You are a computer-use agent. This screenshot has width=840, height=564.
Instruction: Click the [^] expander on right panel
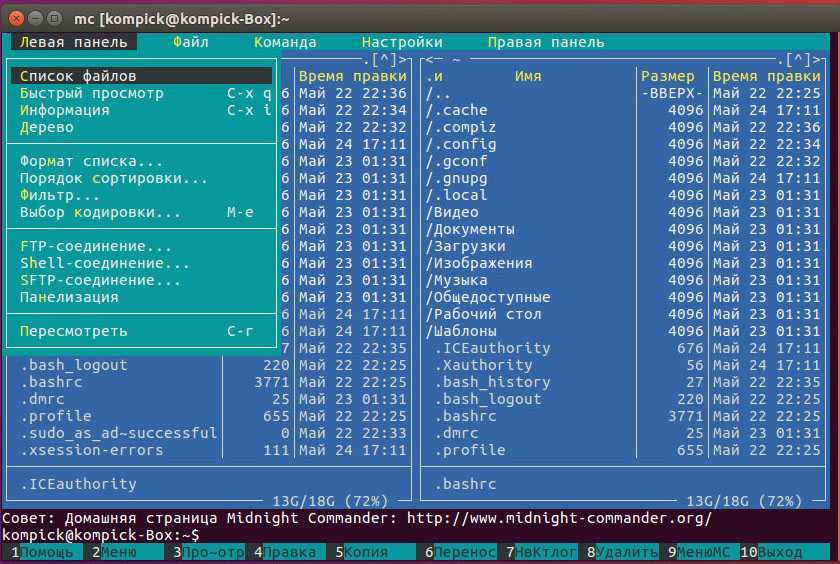tap(800, 60)
